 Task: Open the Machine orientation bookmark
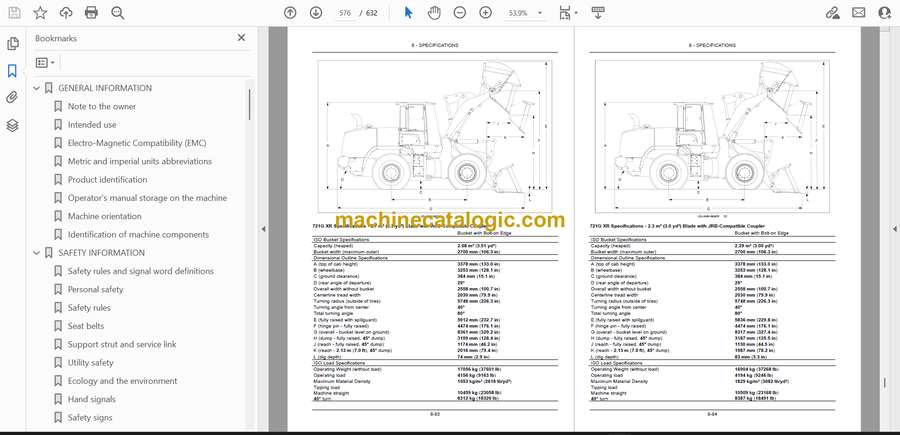tap(104, 216)
